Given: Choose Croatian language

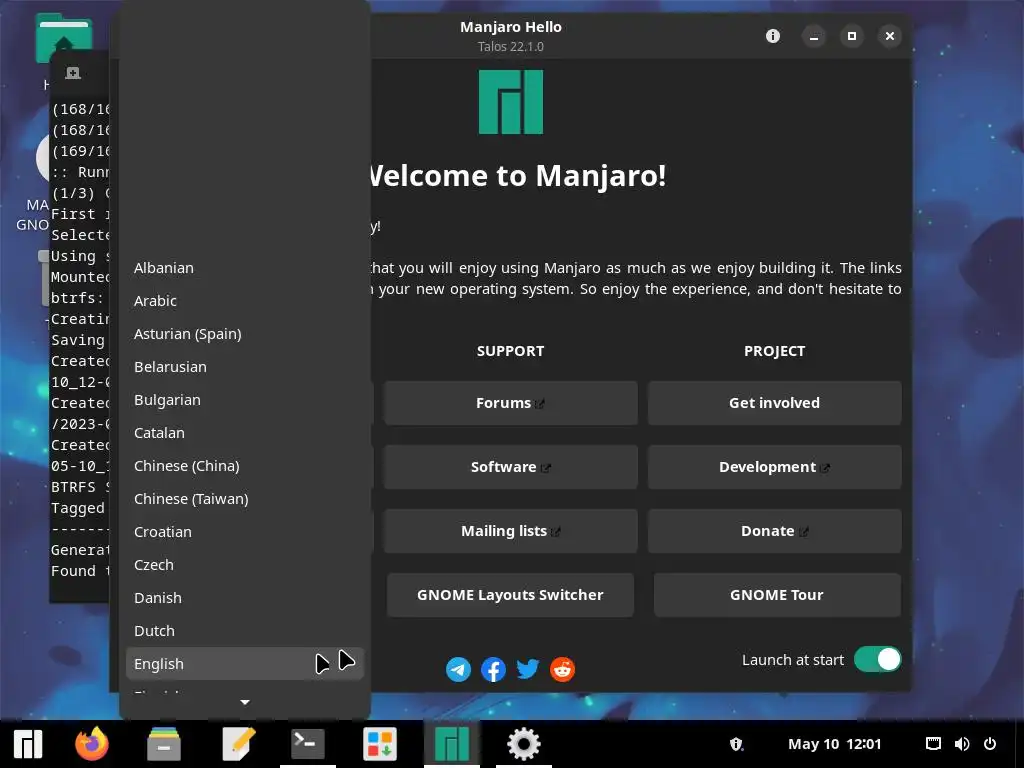Looking at the screenshot, I should (x=244, y=532).
